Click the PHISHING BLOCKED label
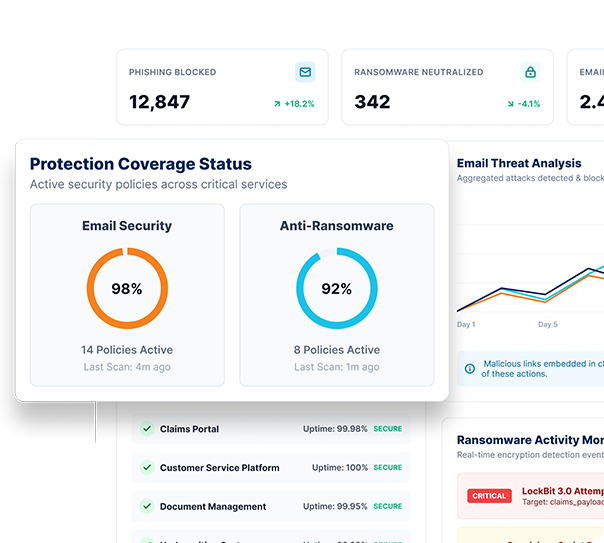Image resolution: width=604 pixels, height=543 pixels. click(x=173, y=72)
